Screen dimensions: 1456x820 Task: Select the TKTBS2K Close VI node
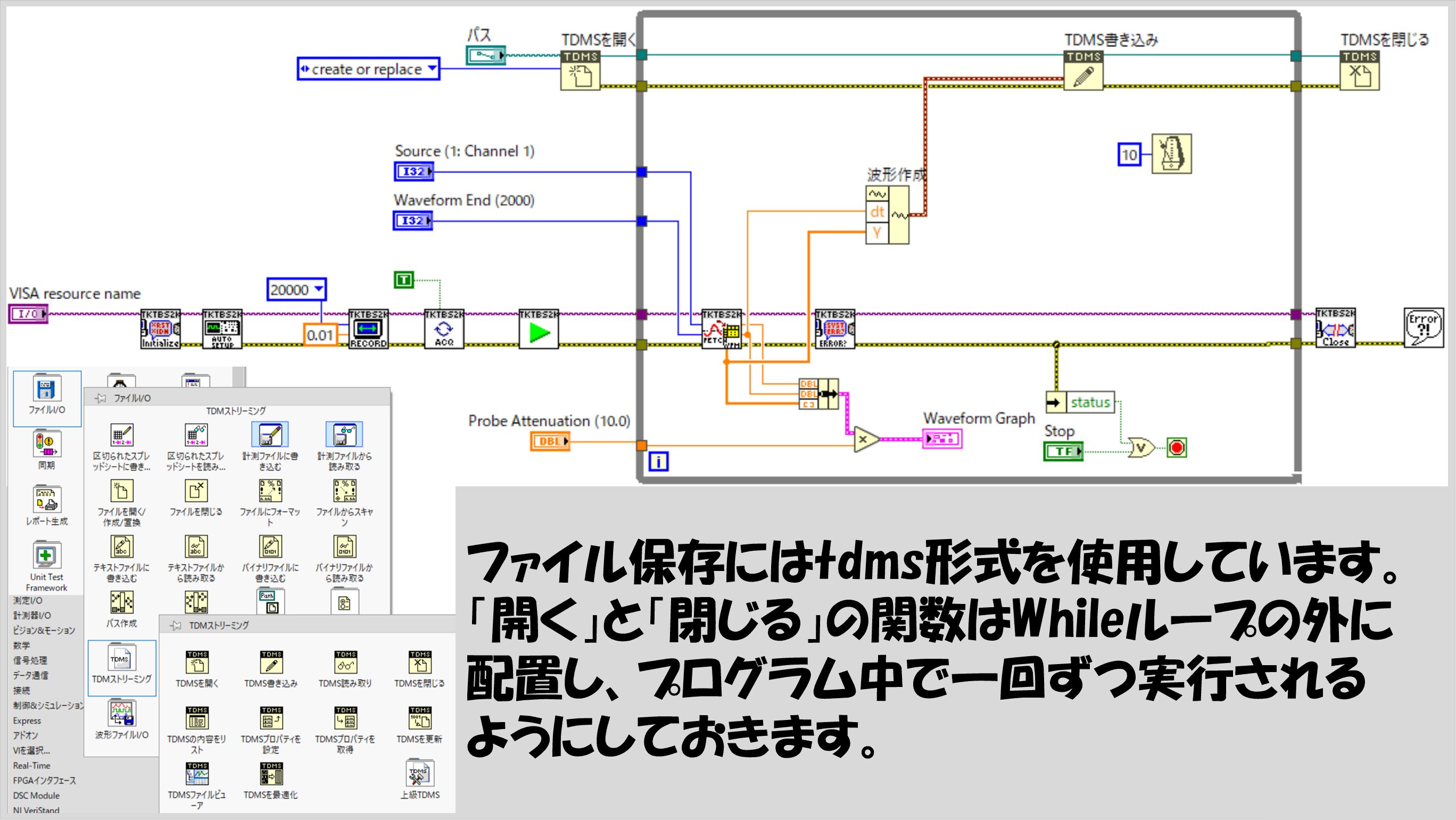(1336, 328)
